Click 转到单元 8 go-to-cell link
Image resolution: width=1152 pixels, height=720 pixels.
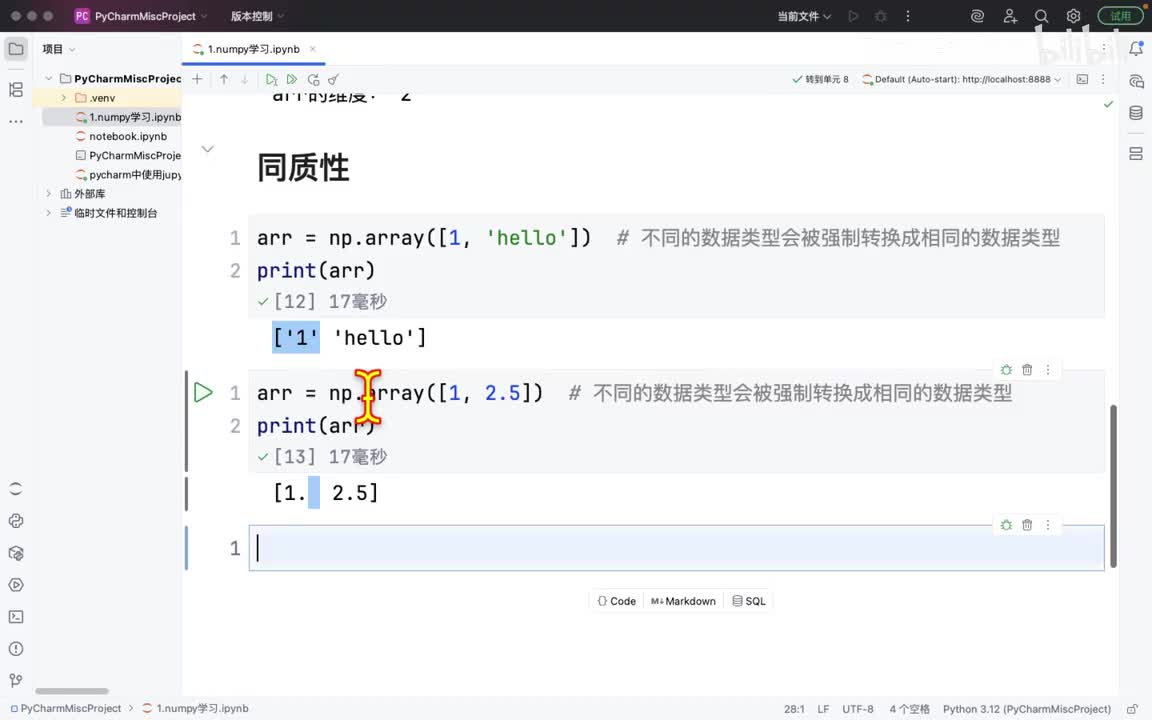(x=820, y=79)
